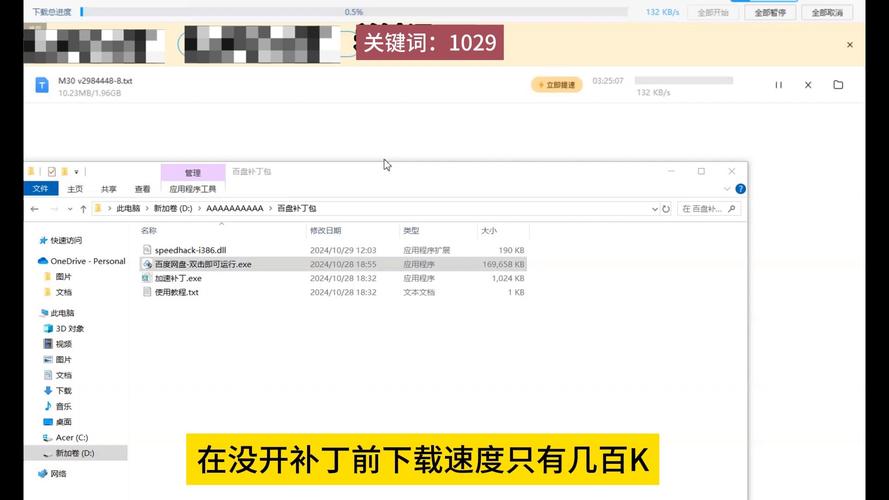Select the 使用教程.txt file

[x=176, y=293]
